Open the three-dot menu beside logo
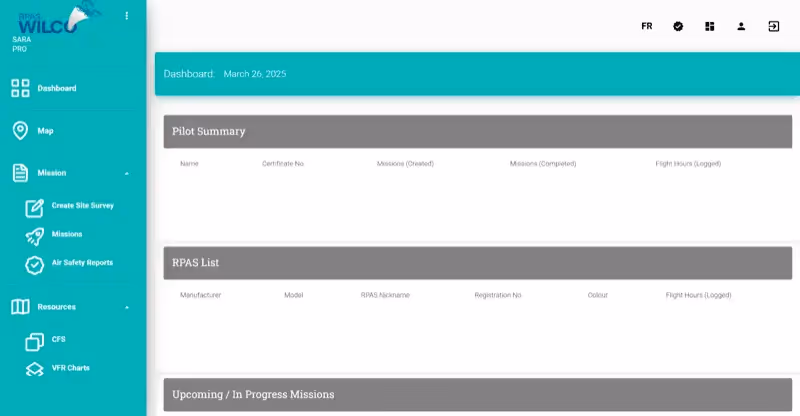The image size is (800, 416). [126, 16]
